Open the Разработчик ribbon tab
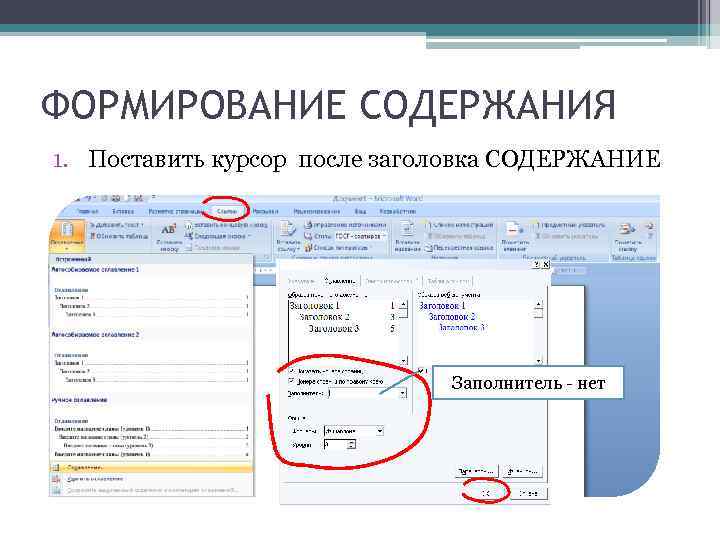The height and width of the screenshot is (540, 720). pos(398,211)
